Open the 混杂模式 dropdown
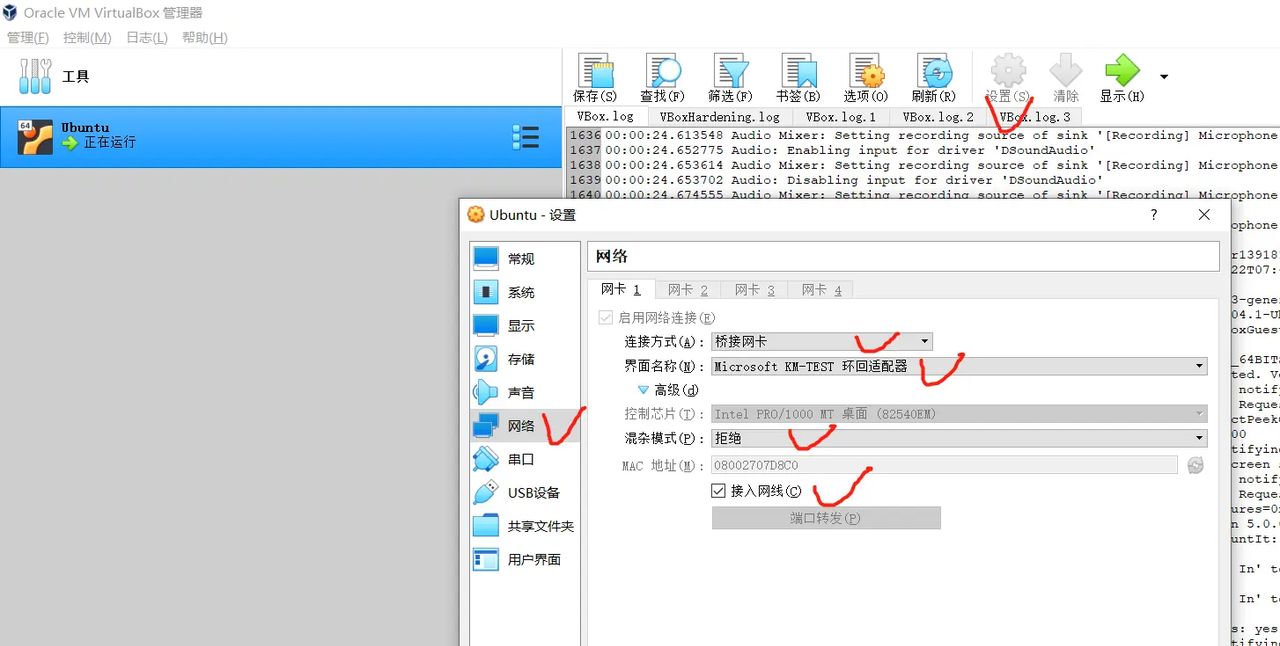 coord(1199,438)
